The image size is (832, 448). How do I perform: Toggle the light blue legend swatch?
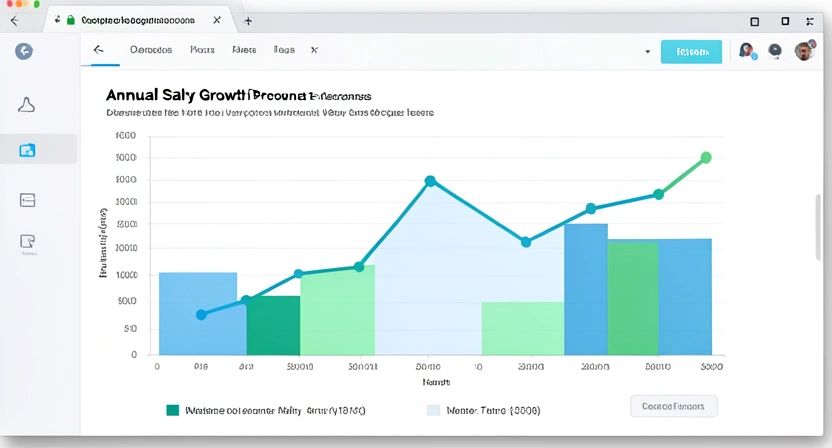(x=433, y=409)
